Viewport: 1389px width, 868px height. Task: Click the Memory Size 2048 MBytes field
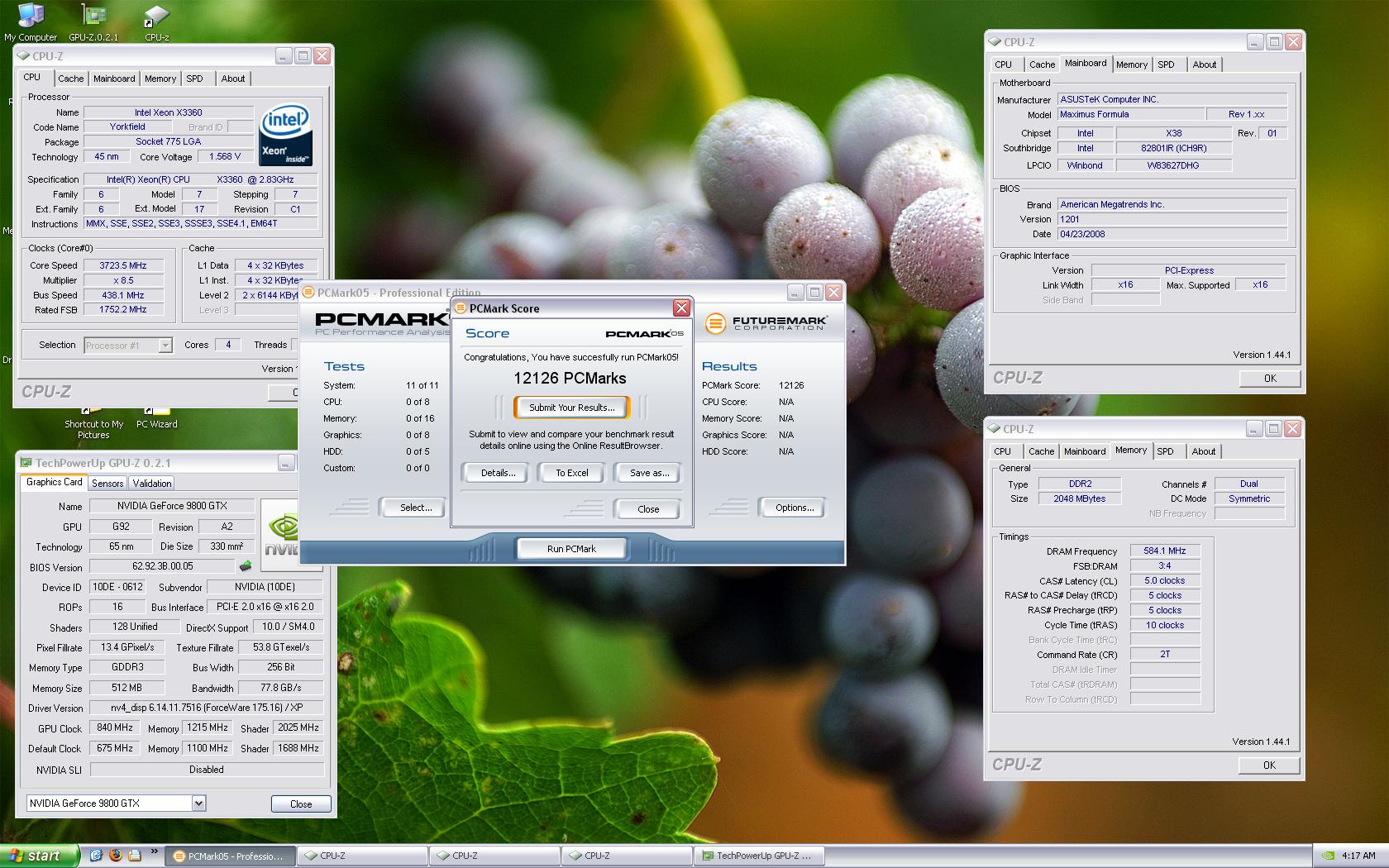point(1079,498)
